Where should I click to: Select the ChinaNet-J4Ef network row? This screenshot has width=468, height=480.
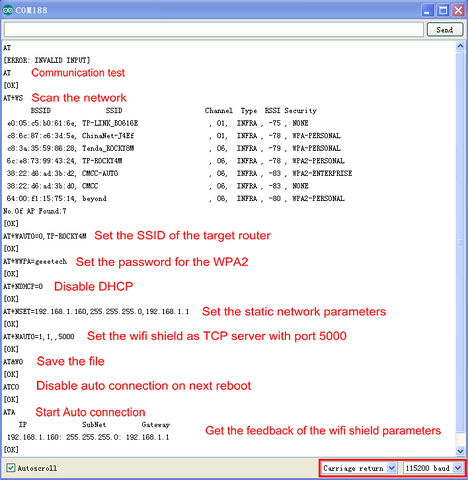pyautogui.click(x=173, y=136)
